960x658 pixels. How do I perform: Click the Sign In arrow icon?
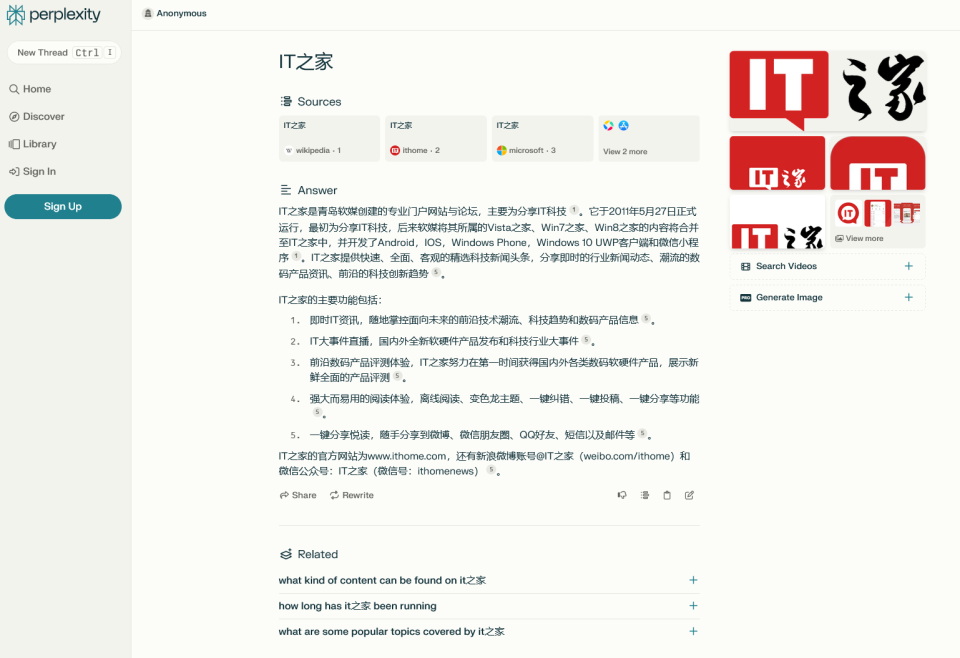[14, 171]
